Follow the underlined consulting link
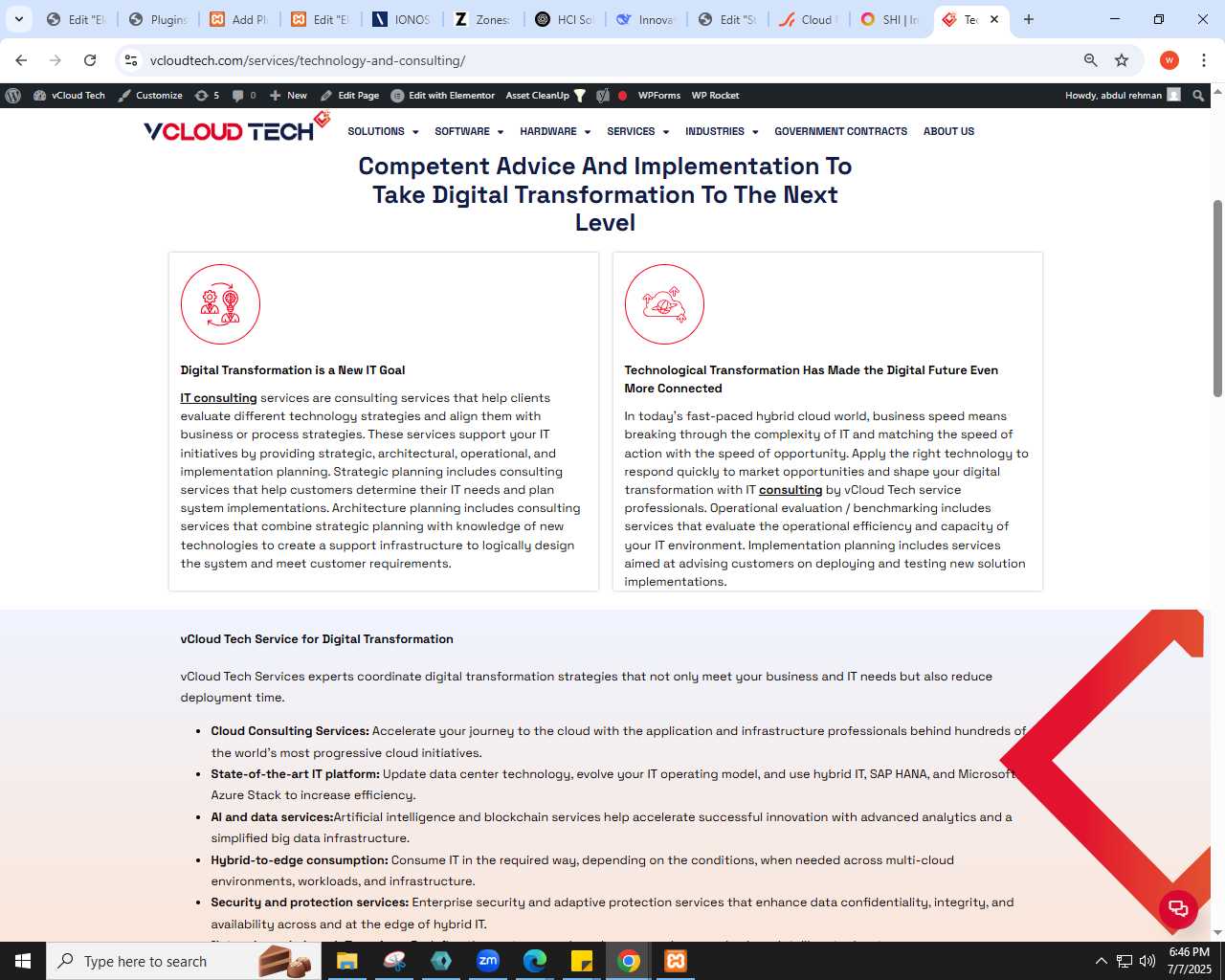 tap(791, 490)
